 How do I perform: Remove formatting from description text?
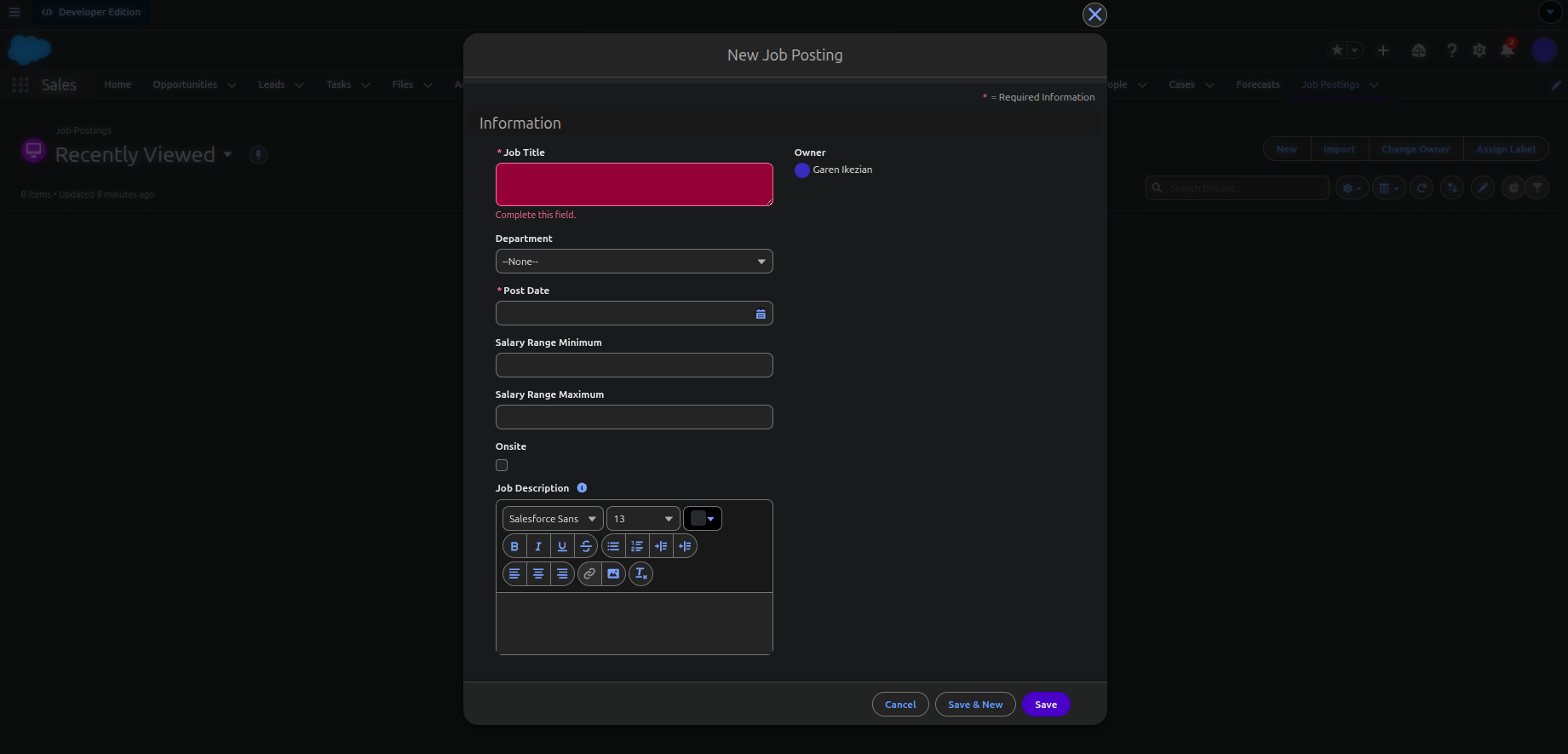(x=641, y=574)
